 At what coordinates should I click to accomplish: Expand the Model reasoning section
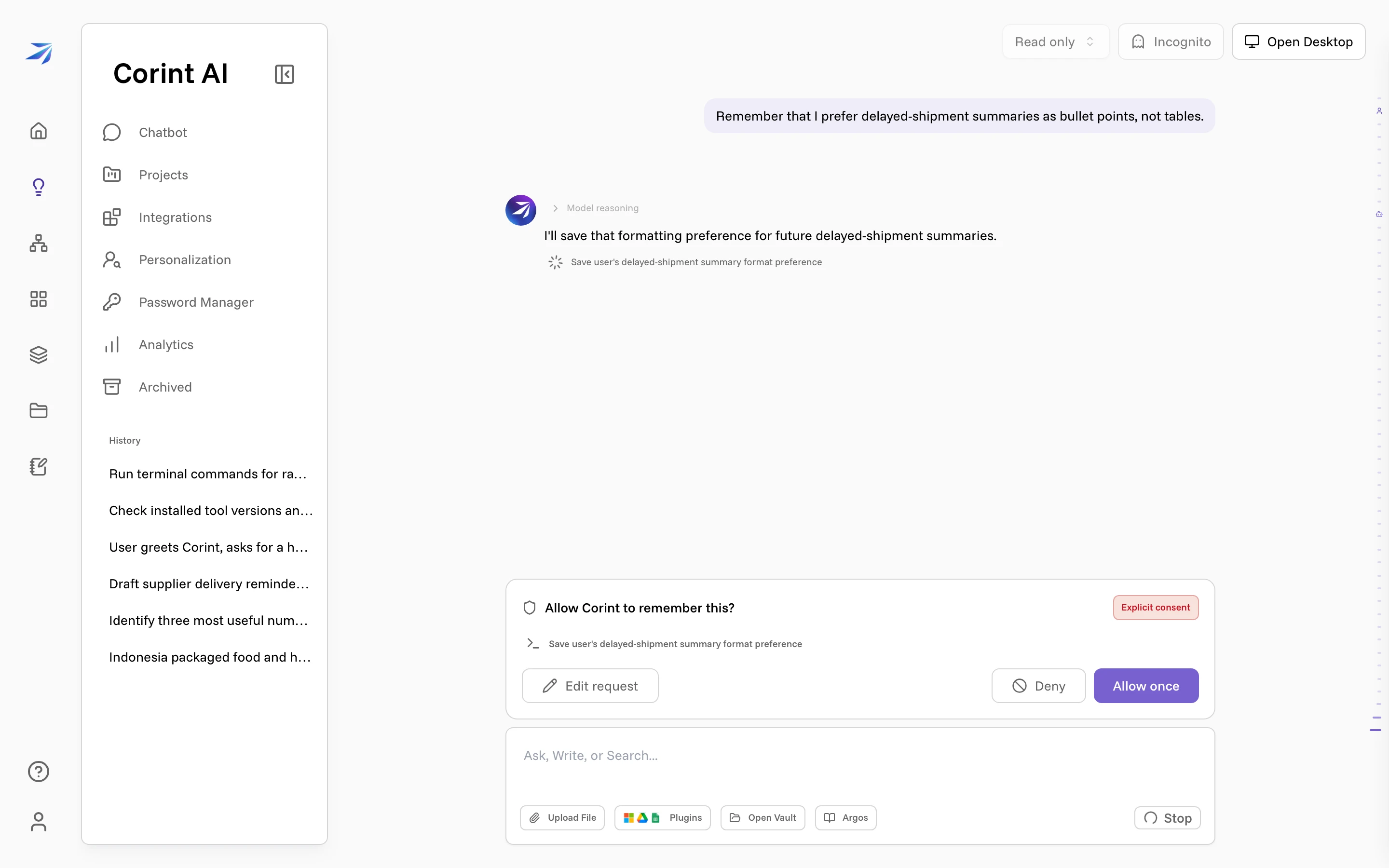596,208
